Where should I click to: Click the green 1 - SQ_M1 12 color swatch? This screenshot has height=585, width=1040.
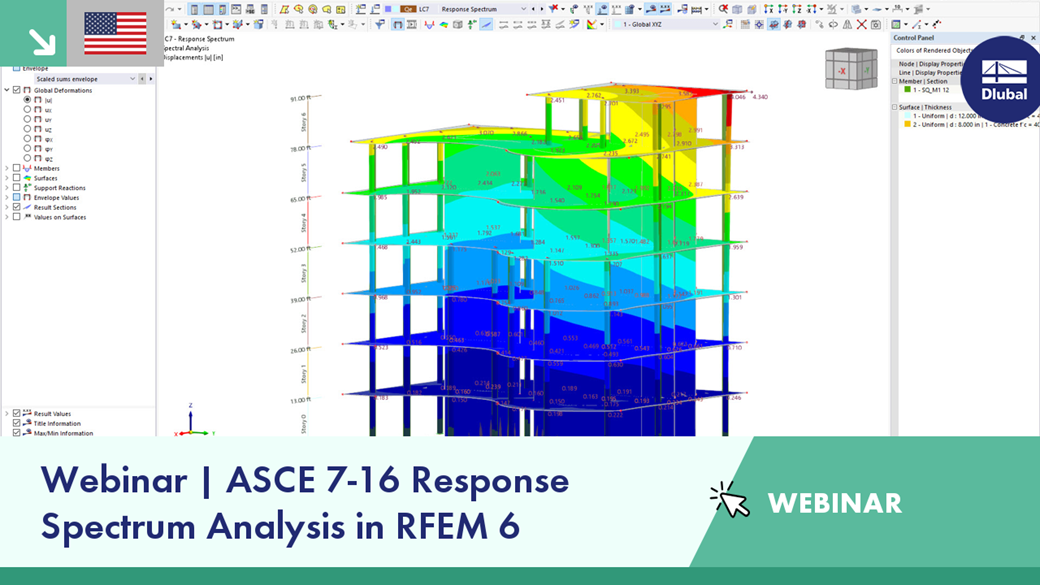907,90
